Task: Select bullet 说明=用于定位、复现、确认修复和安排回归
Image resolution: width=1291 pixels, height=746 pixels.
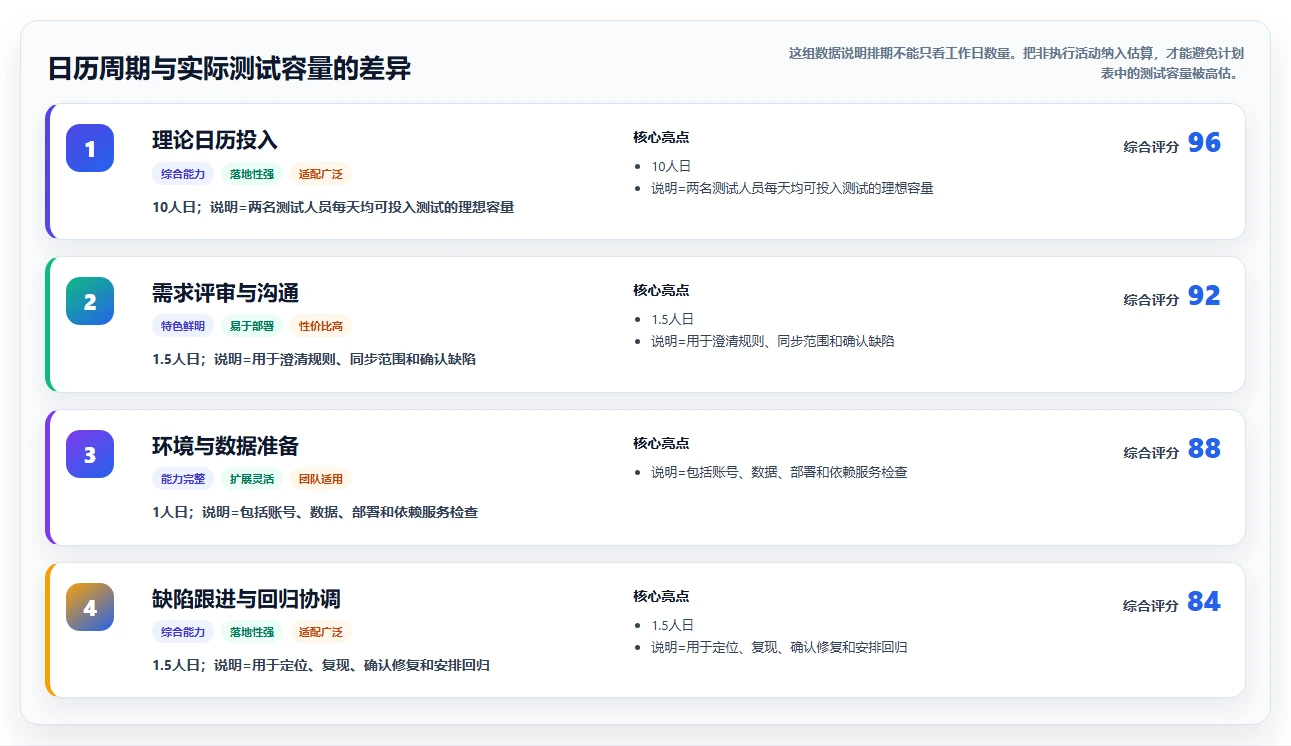Action: tap(779, 647)
